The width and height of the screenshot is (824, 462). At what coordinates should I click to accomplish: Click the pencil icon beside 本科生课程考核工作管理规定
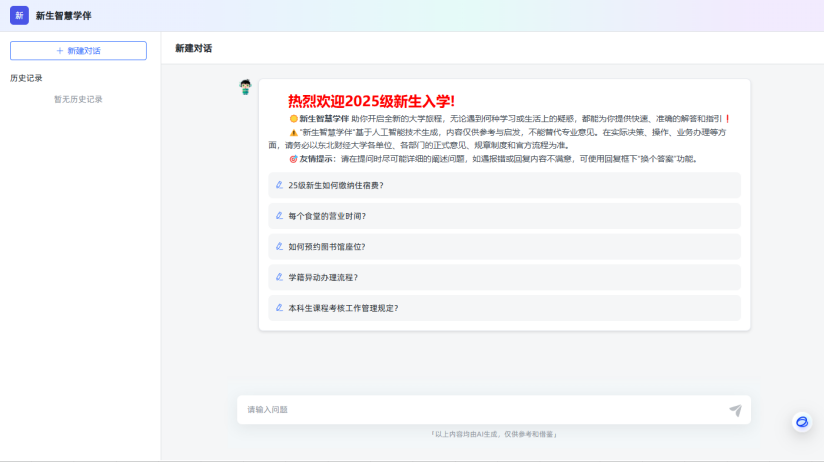click(x=279, y=308)
